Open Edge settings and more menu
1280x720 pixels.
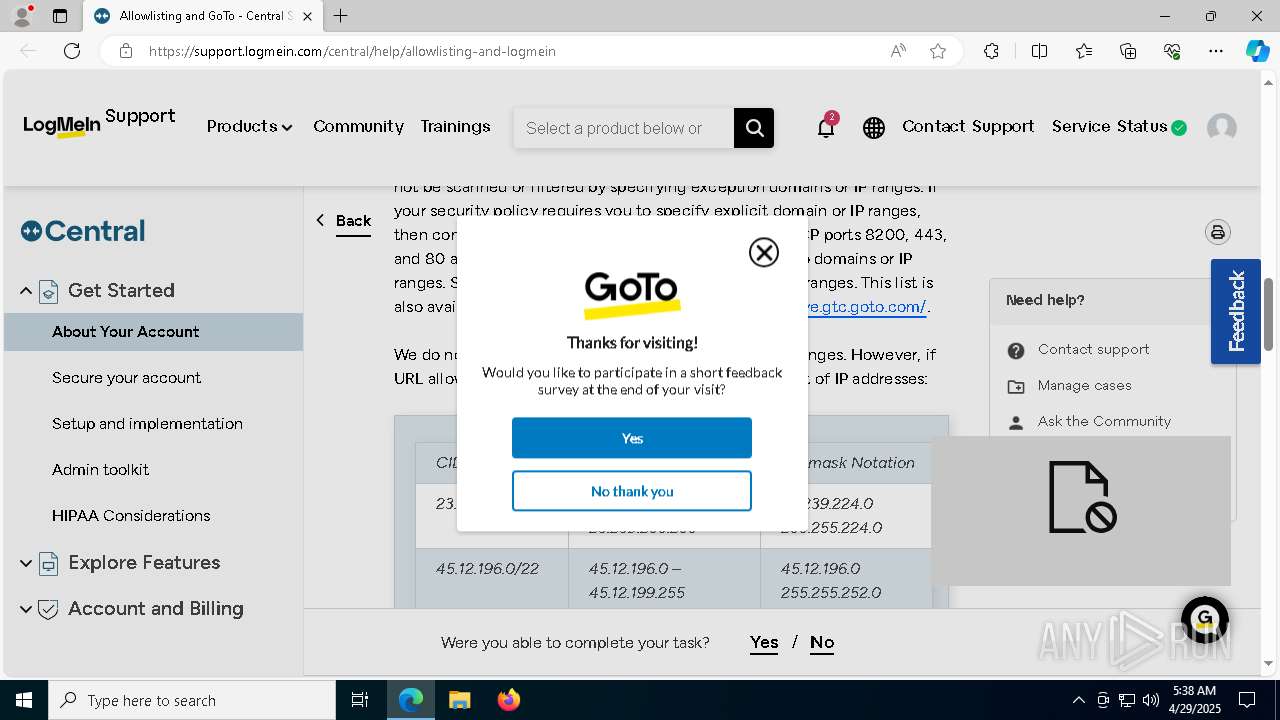[x=1216, y=51]
